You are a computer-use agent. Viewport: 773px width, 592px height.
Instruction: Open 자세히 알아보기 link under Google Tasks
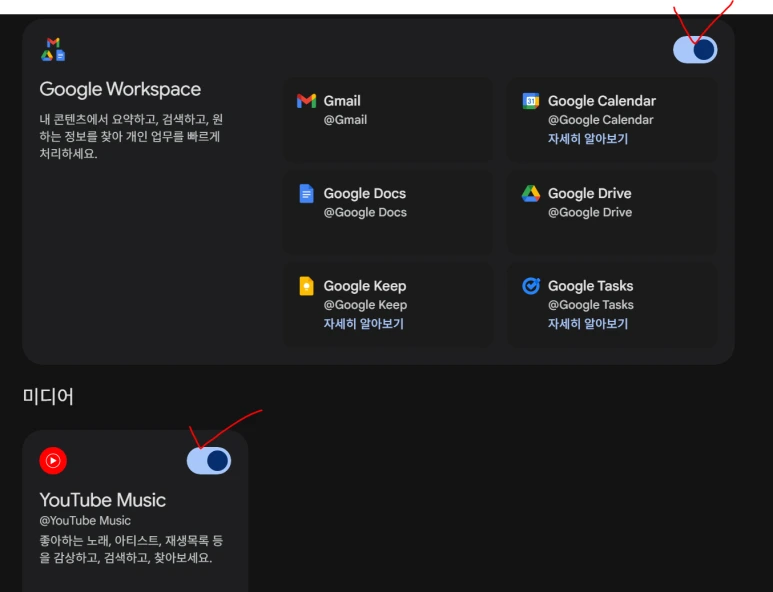point(588,324)
